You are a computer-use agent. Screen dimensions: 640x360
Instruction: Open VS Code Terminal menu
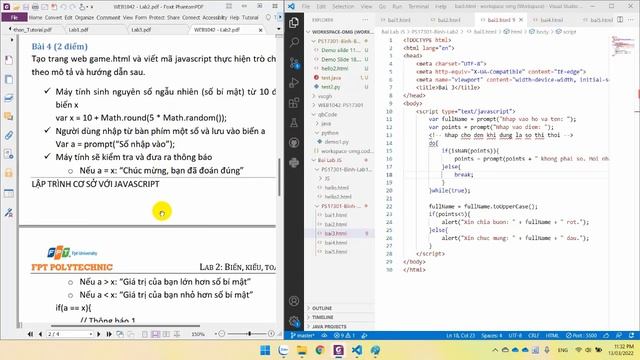418,7
